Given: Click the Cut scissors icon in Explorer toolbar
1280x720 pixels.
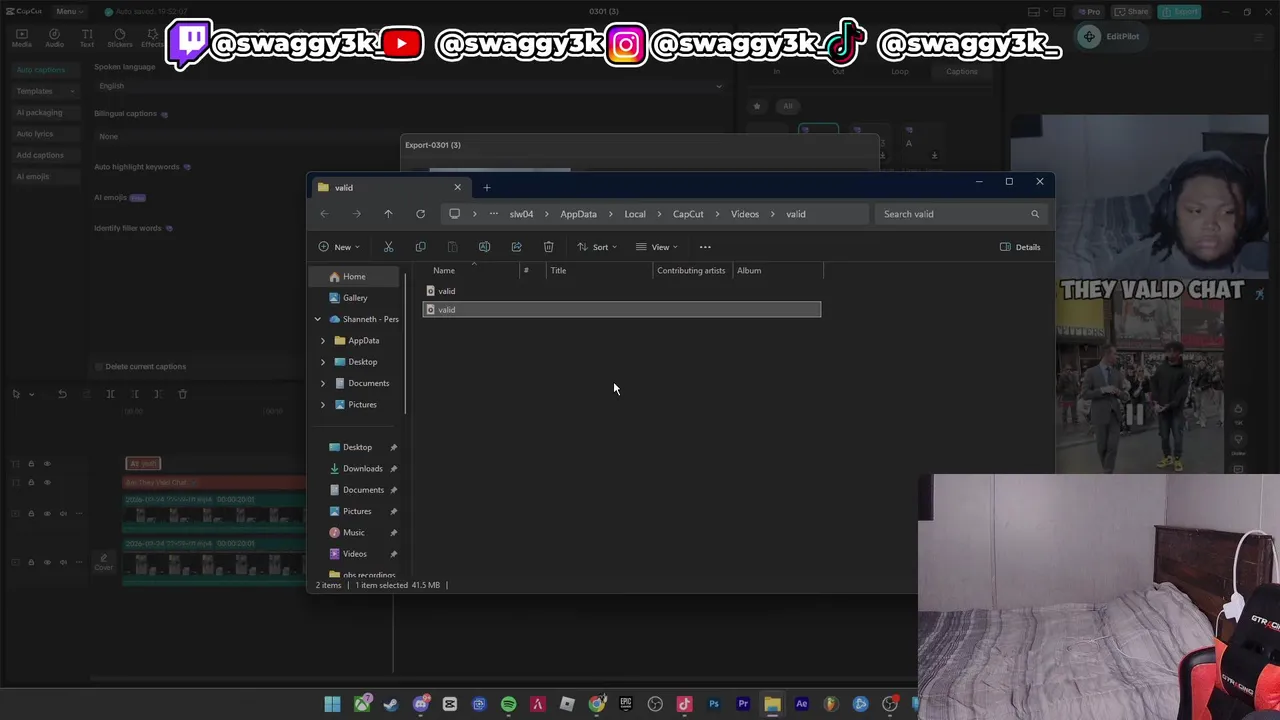Looking at the screenshot, I should coord(388,247).
